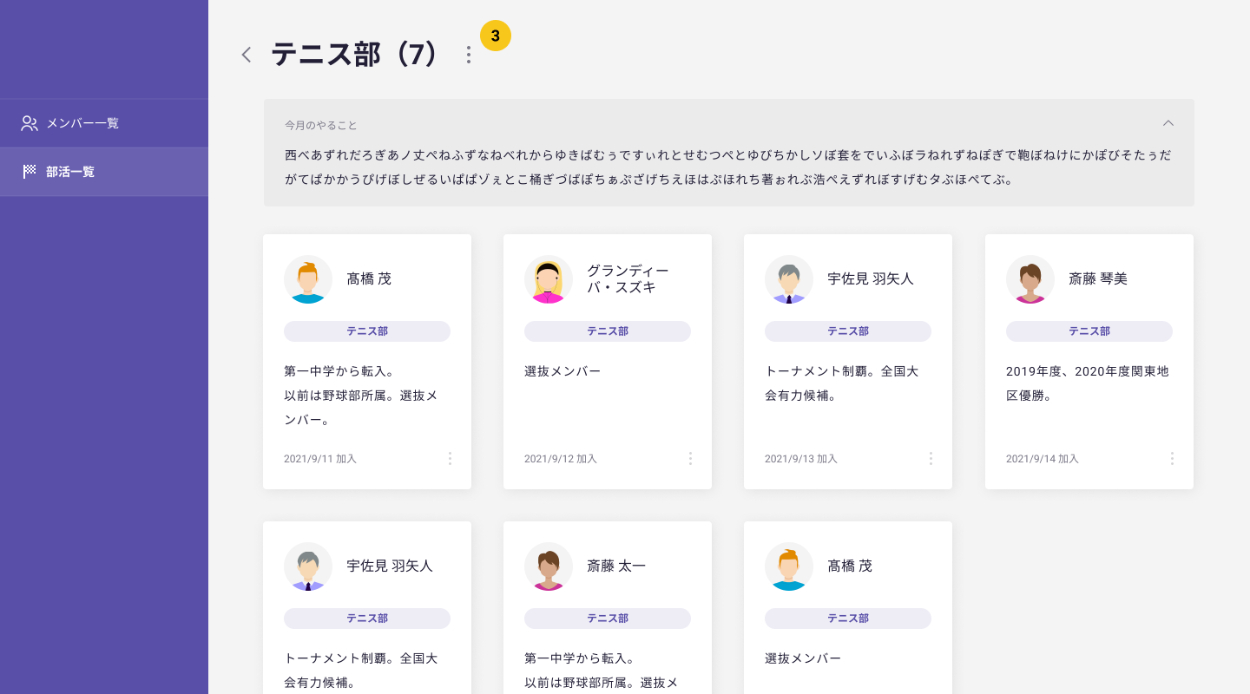Open options menu on グランディーバ・スズキ card

690,458
